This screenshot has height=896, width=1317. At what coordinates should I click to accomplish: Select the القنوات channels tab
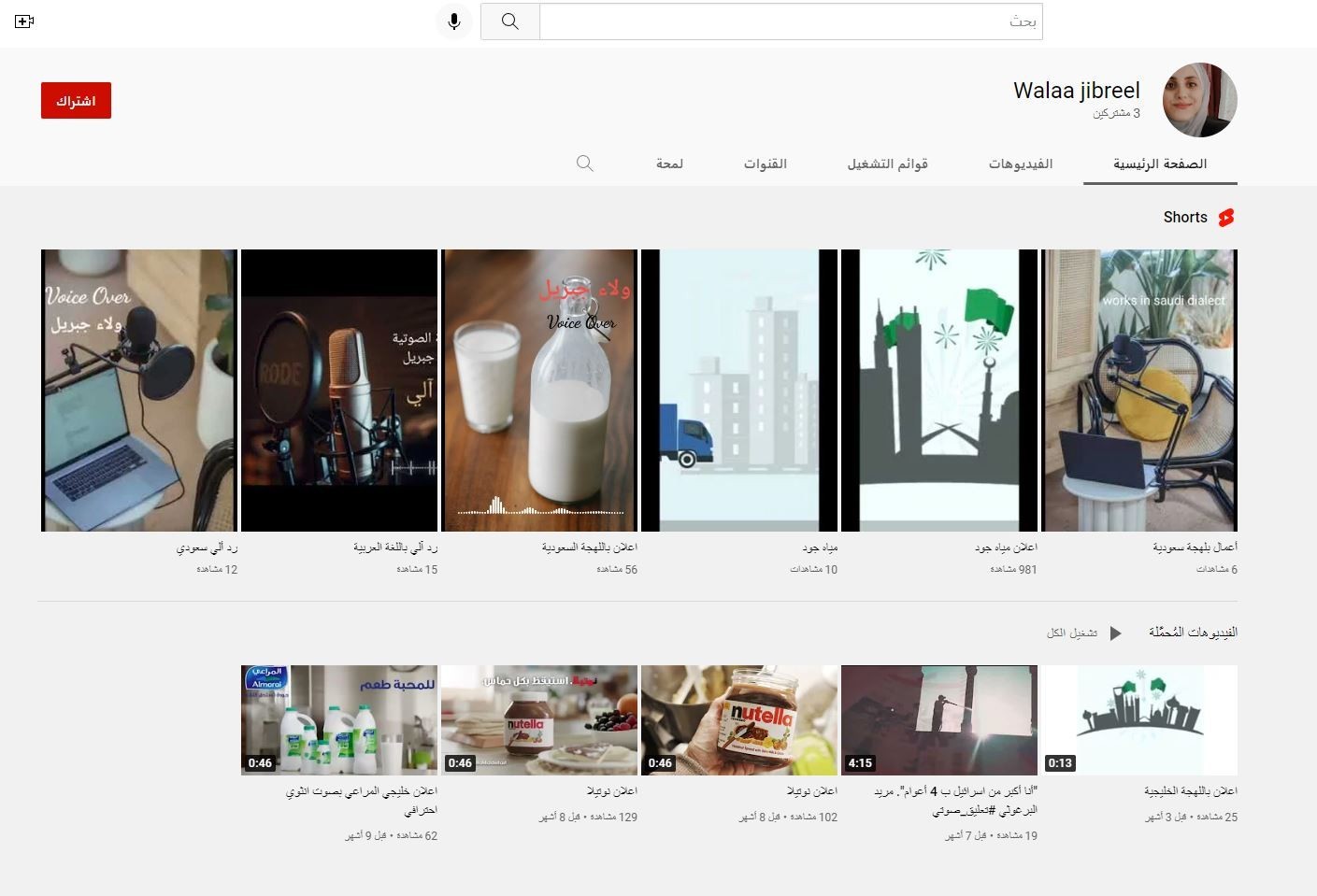coord(765,164)
